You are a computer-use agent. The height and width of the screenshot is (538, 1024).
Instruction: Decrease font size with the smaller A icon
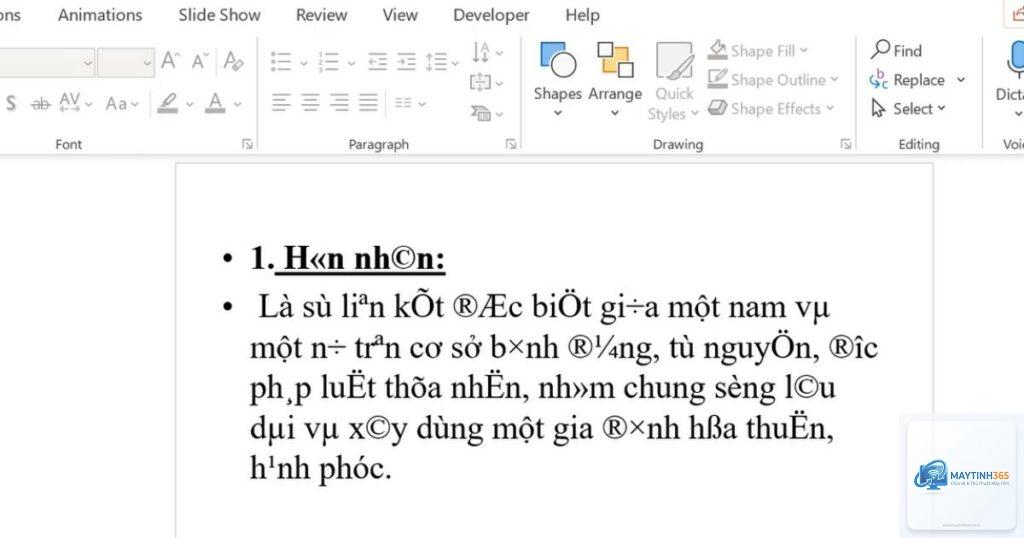pyautogui.click(x=200, y=61)
